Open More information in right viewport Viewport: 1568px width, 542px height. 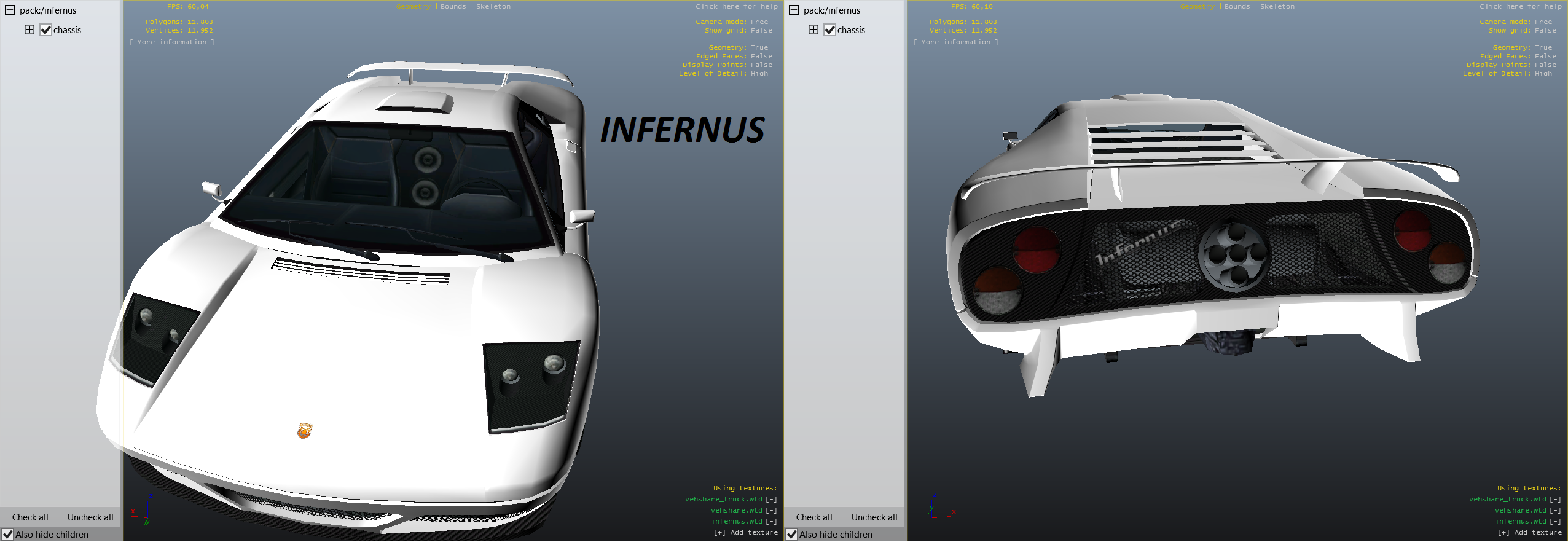click(956, 42)
